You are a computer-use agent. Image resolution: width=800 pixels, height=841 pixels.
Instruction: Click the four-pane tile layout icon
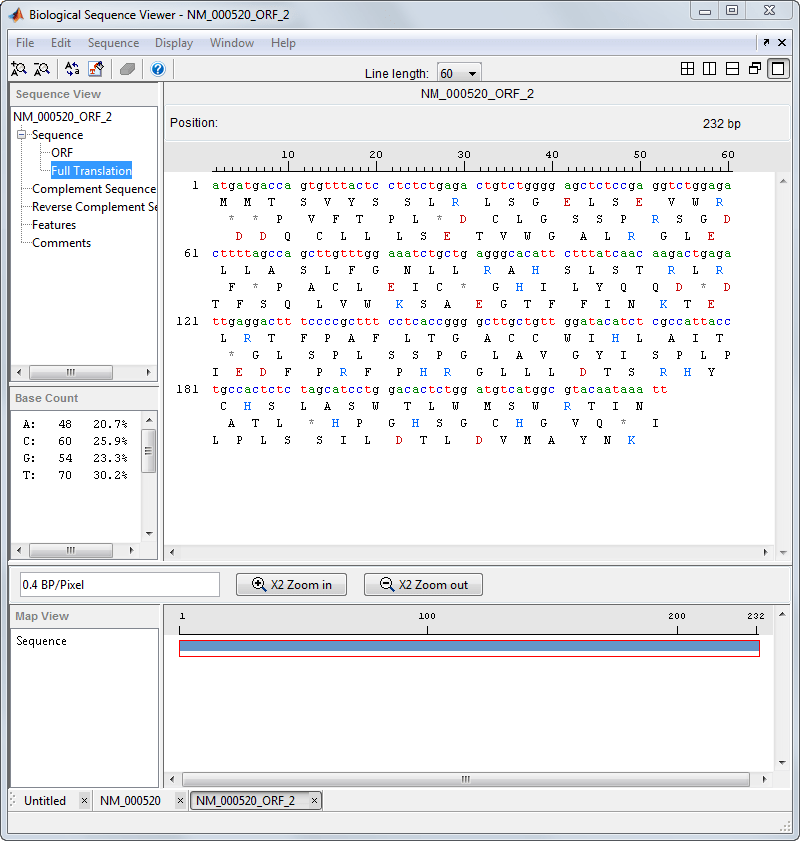coord(687,69)
